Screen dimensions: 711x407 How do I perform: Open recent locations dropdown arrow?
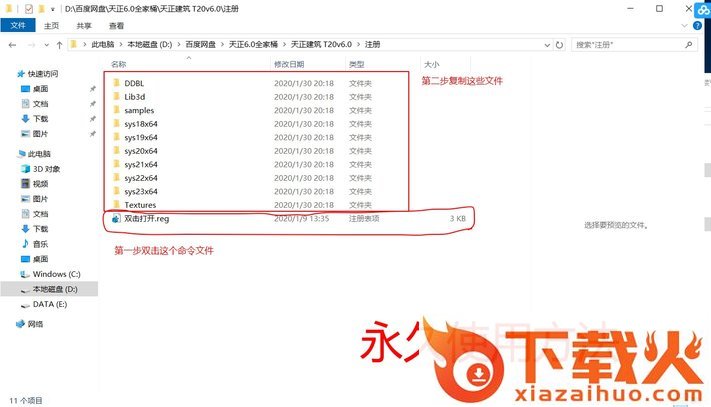click(46, 45)
